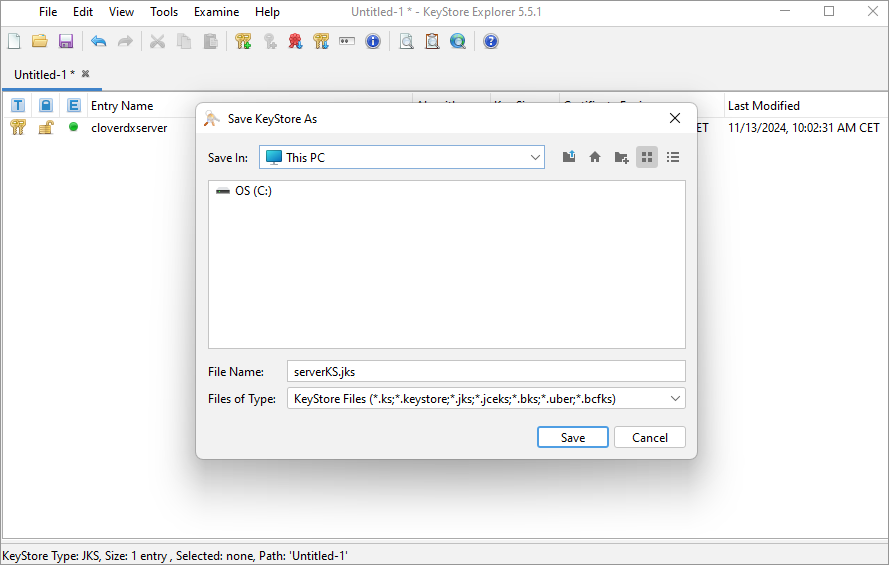Open KeyStore Properties info icon
The width and height of the screenshot is (889, 565).
click(x=373, y=41)
